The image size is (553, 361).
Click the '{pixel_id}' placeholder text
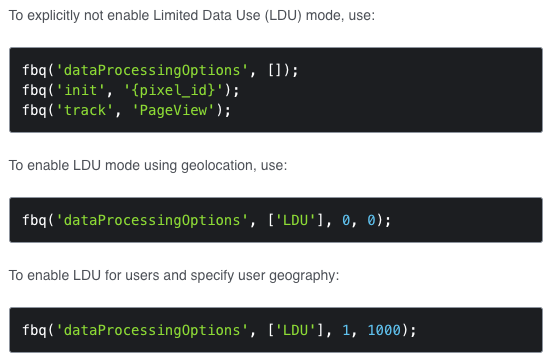(x=173, y=90)
